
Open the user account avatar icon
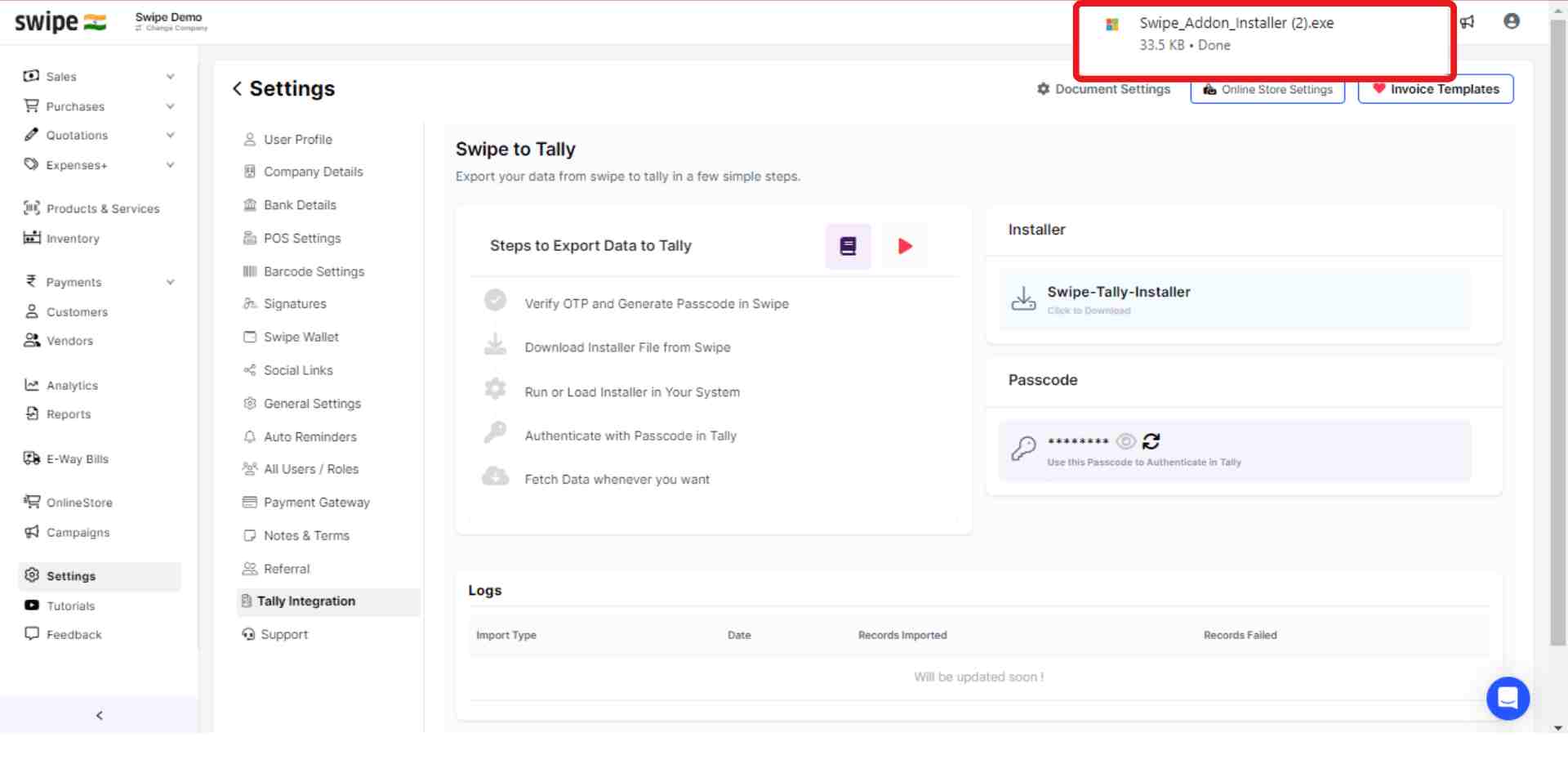click(x=1512, y=21)
